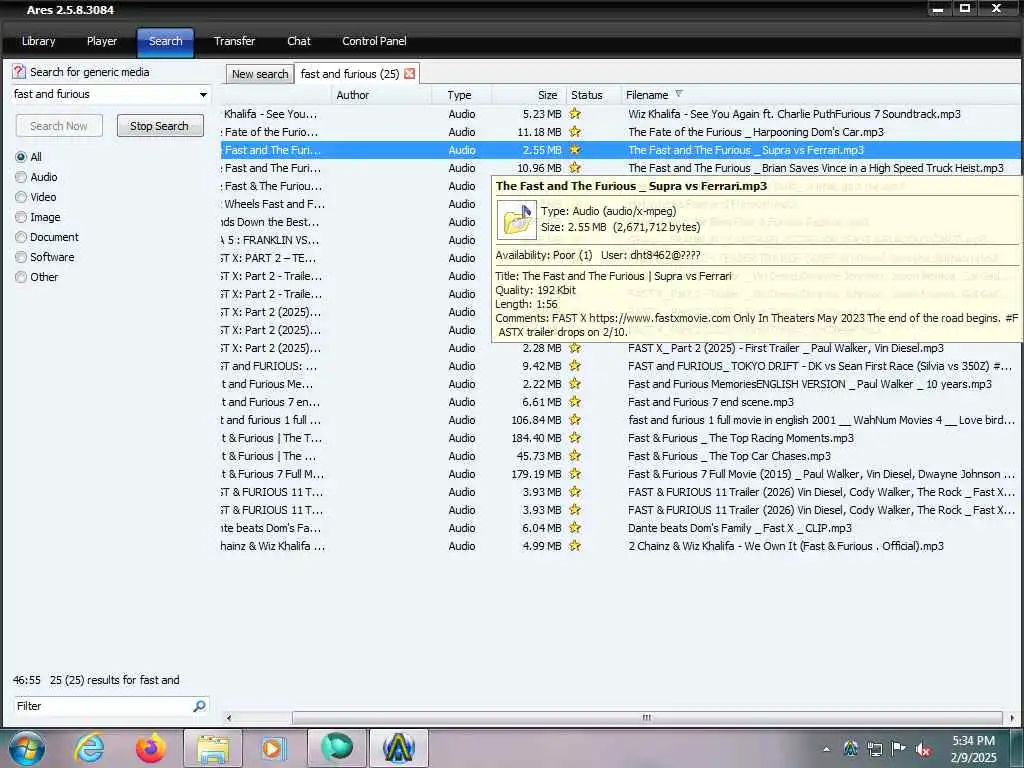Click the star icon for 2 Chainz We Own It row
Screen dimensions: 1024x768
575,546
